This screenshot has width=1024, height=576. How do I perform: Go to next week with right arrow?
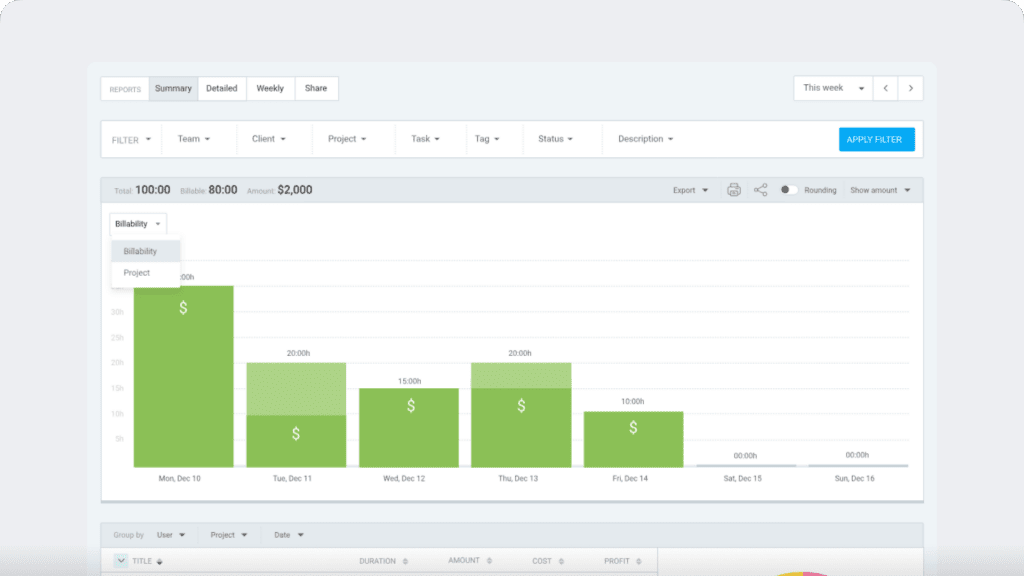[x=910, y=88]
